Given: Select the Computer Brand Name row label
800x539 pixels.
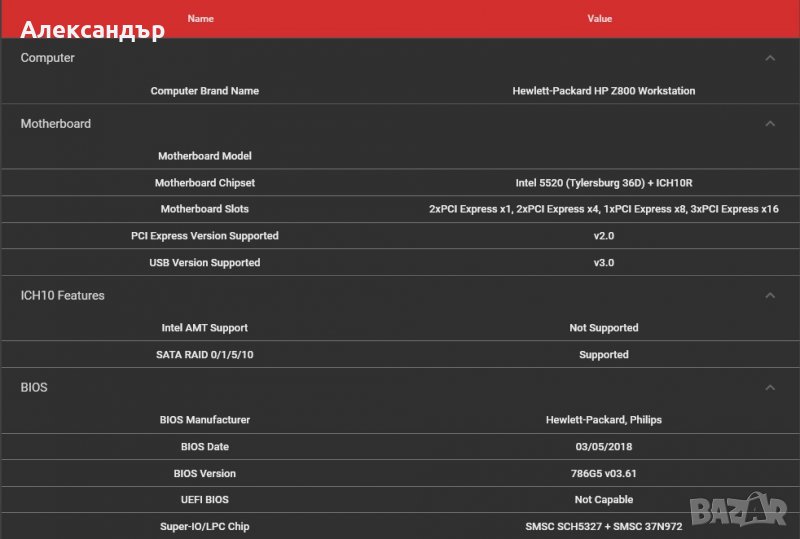Looking at the screenshot, I should pyautogui.click(x=204, y=91).
